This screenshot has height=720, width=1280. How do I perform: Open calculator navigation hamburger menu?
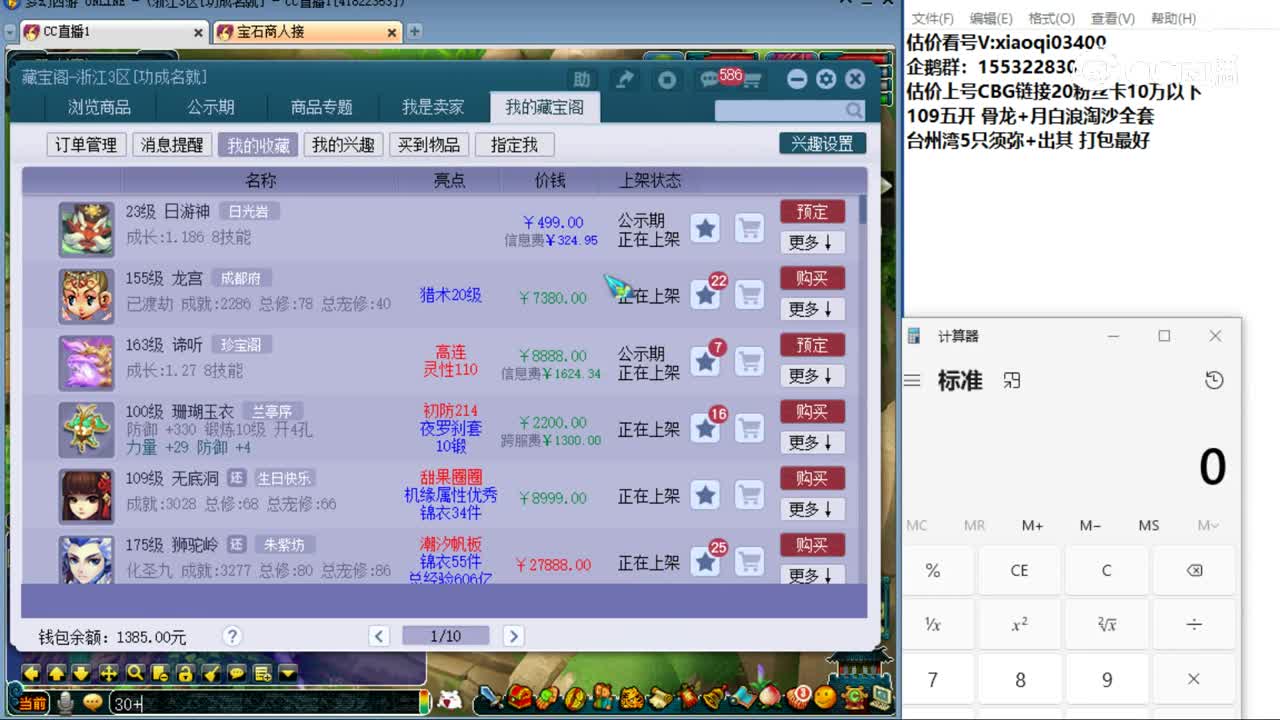(x=912, y=380)
